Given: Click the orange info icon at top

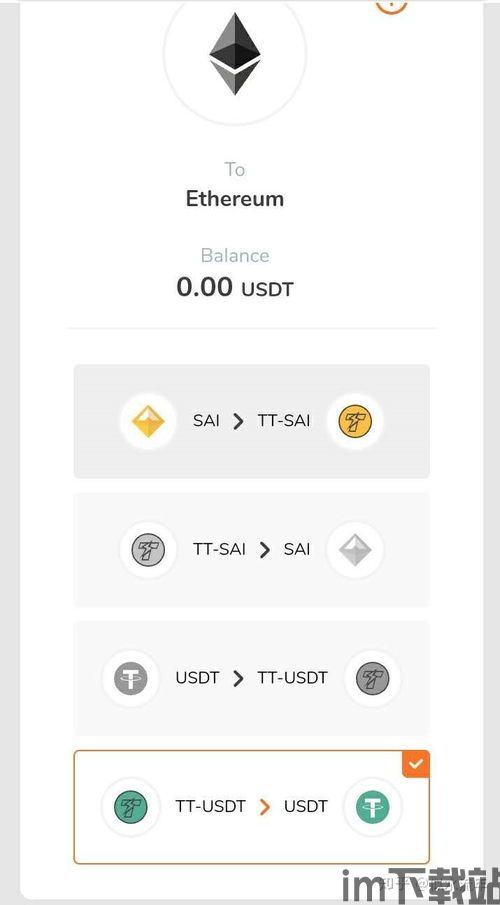Looking at the screenshot, I should 391,5.
